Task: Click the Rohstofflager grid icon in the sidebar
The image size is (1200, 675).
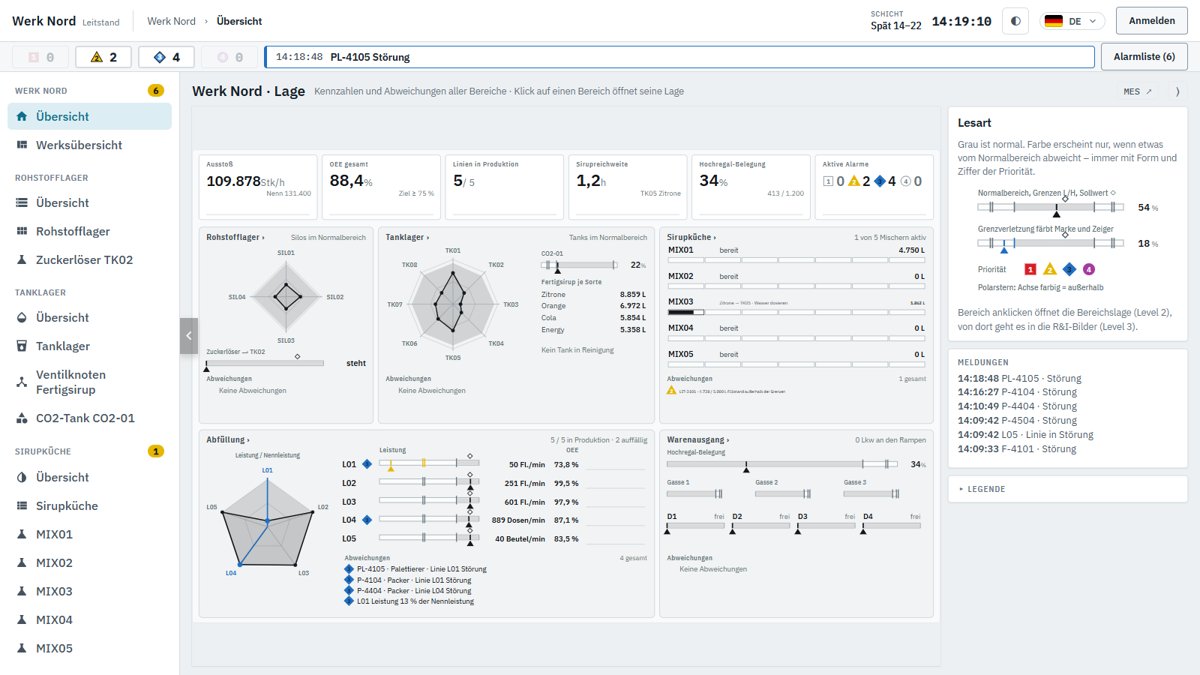Action: pyautogui.click(x=22, y=231)
